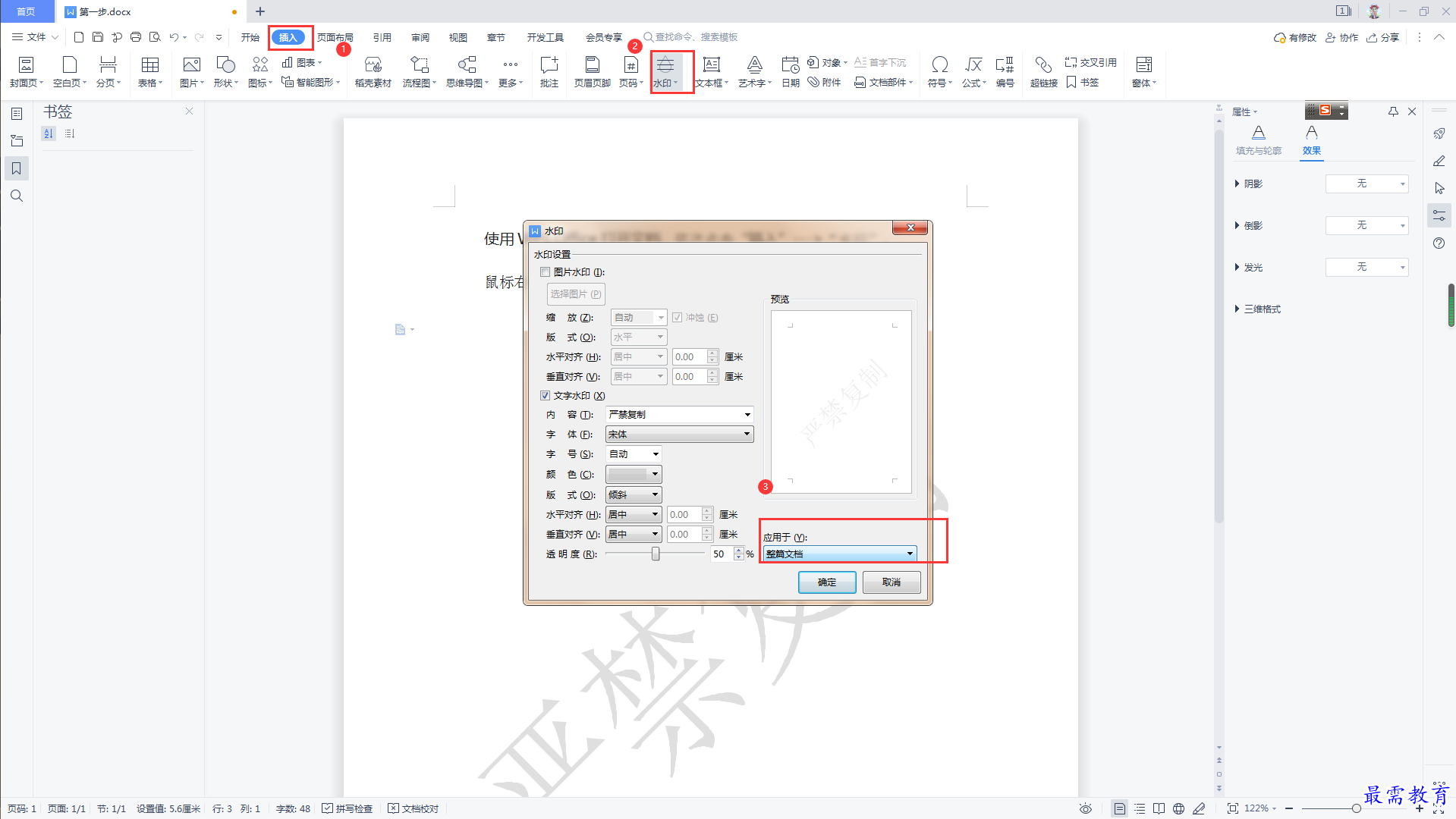Open the Apply To (应用于) dropdown

[x=840, y=554]
